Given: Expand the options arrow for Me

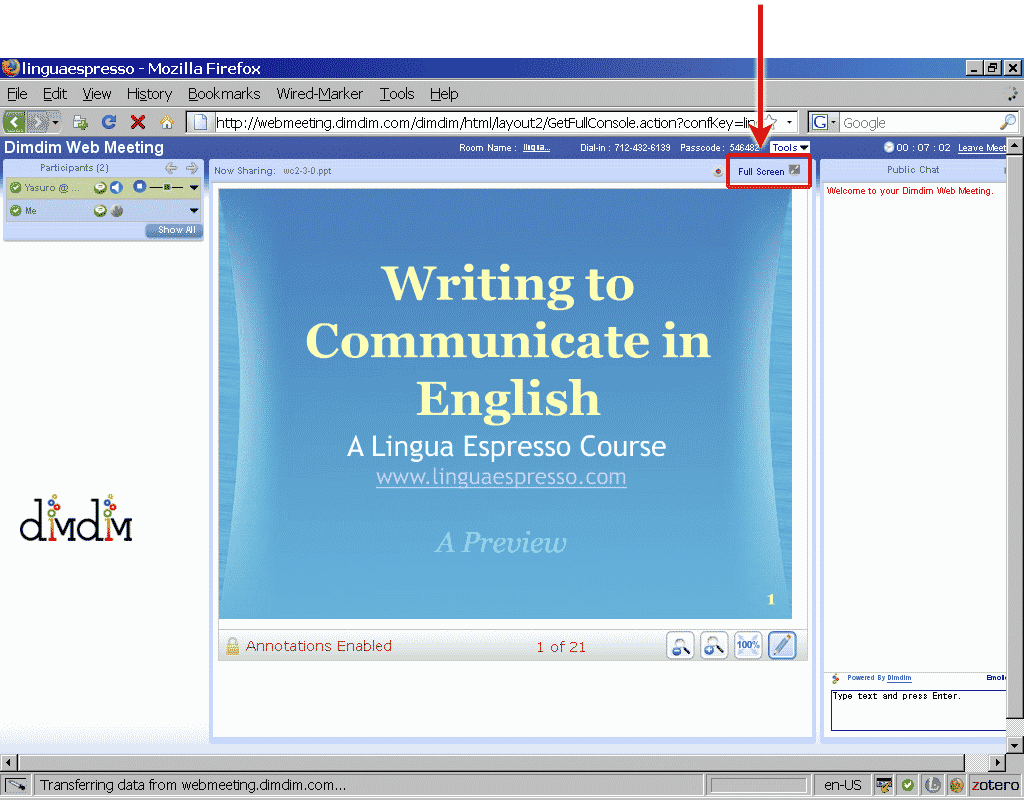Looking at the screenshot, I should click(x=194, y=211).
